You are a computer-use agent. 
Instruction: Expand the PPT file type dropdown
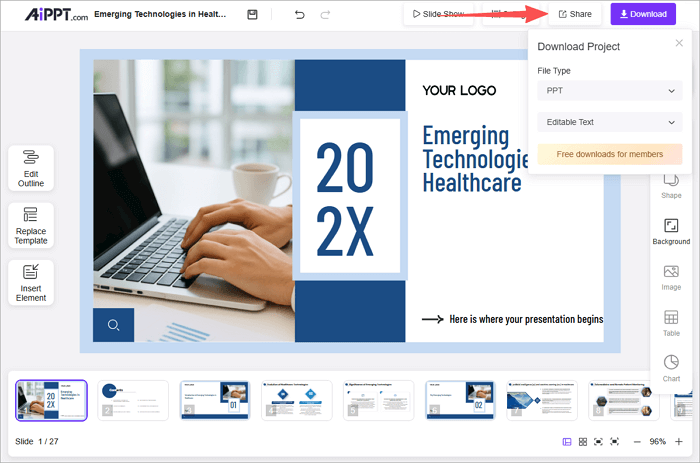[609, 91]
